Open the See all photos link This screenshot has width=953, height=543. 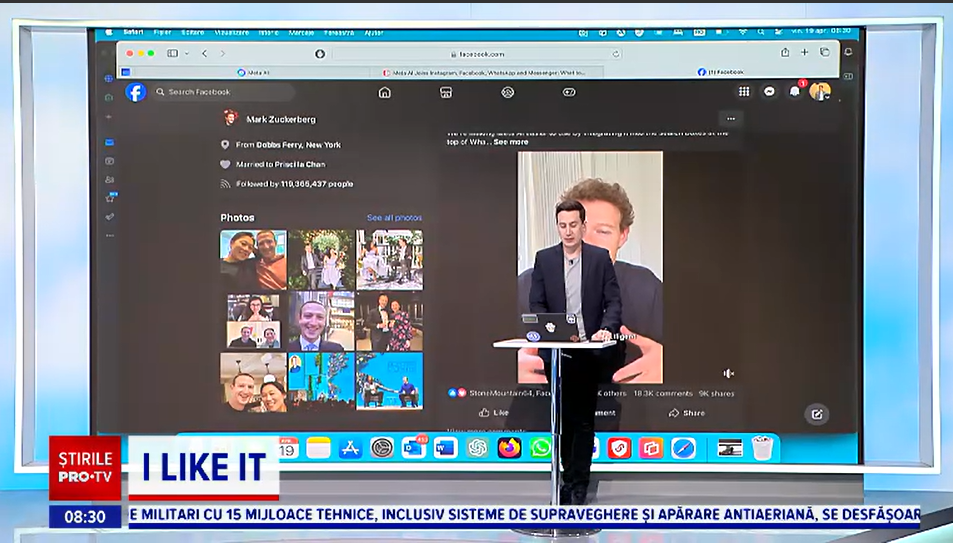[x=394, y=218]
